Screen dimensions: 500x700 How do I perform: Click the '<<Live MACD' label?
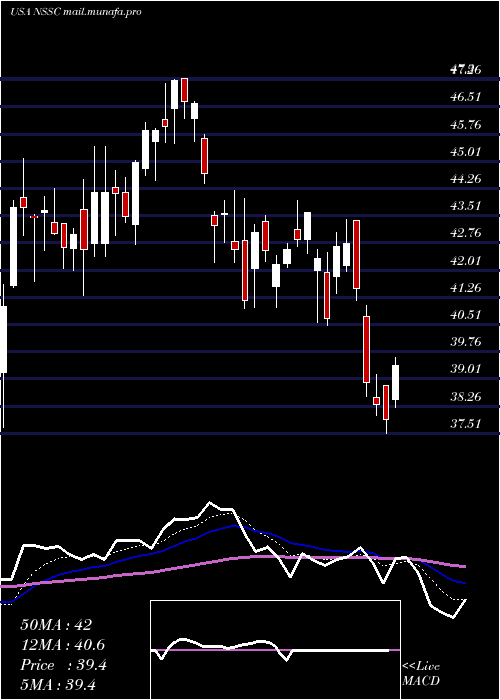click(x=421, y=674)
